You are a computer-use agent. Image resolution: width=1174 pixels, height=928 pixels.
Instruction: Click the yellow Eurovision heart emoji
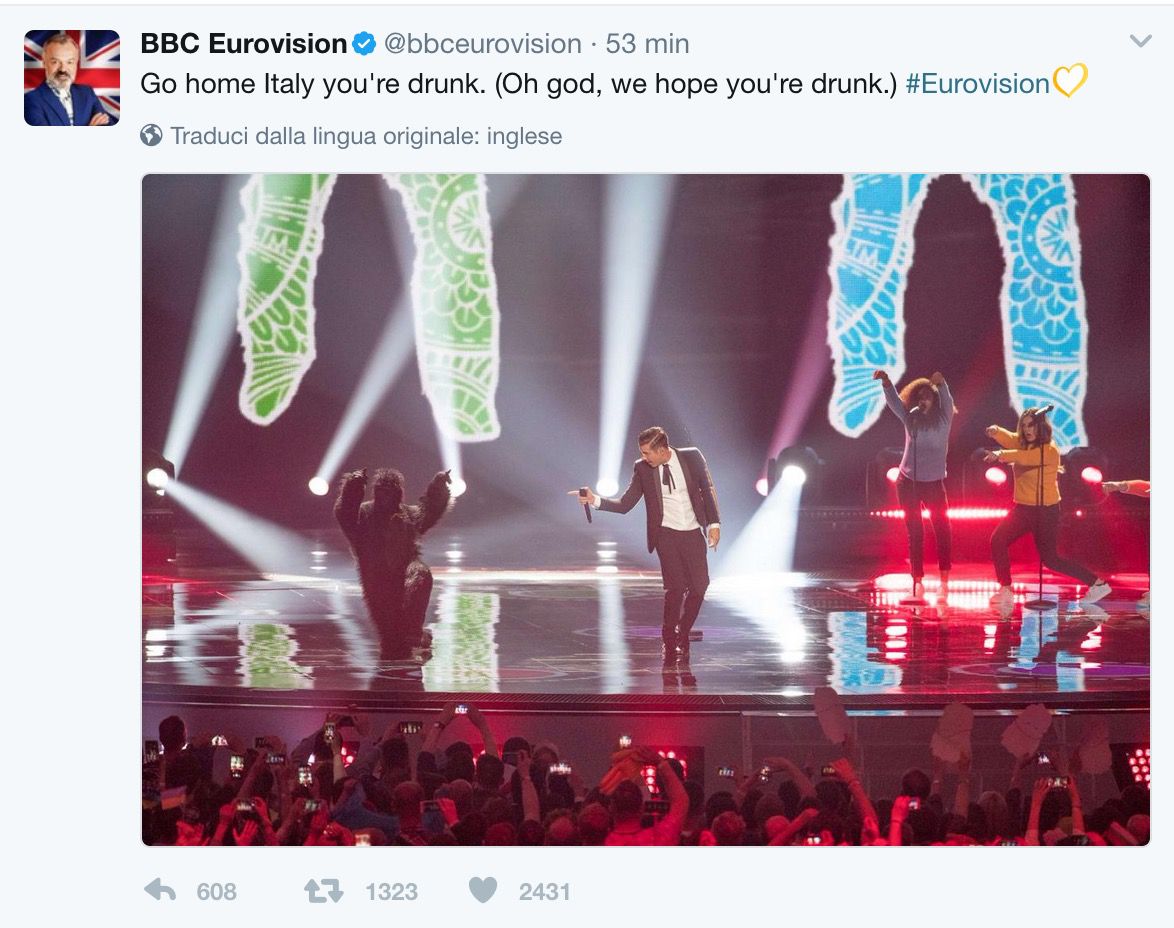[1069, 82]
